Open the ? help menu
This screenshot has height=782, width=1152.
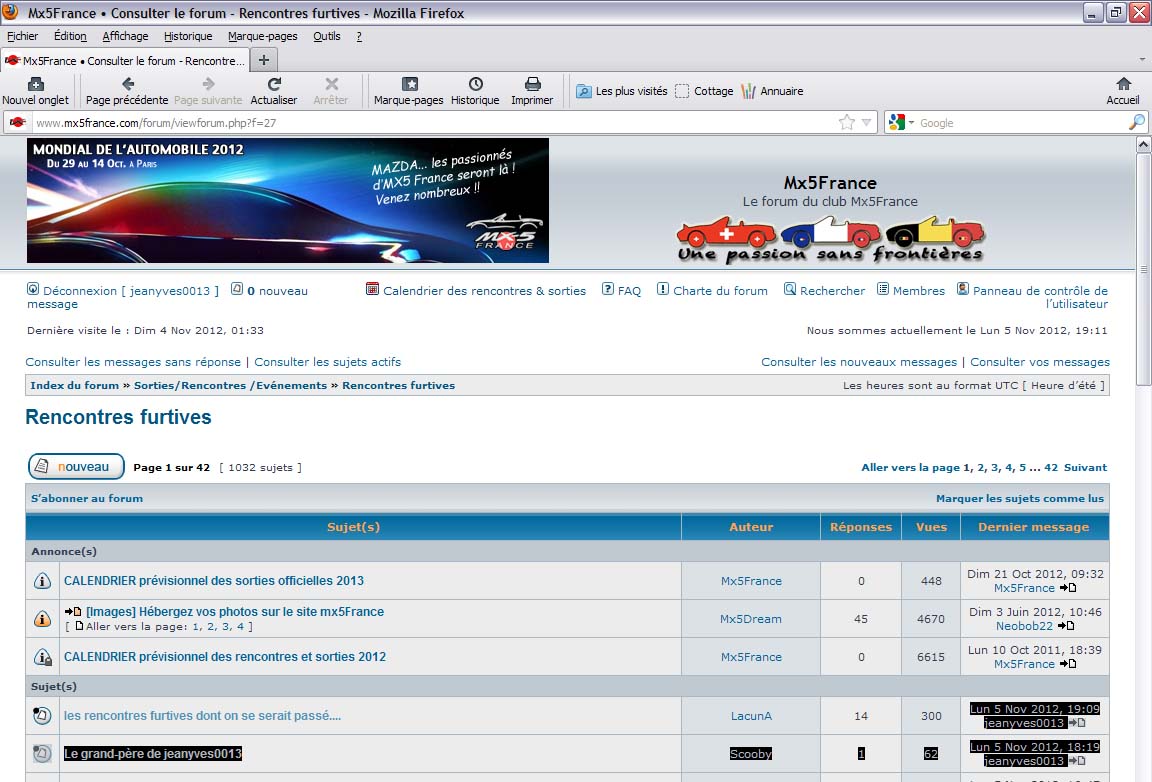359,36
